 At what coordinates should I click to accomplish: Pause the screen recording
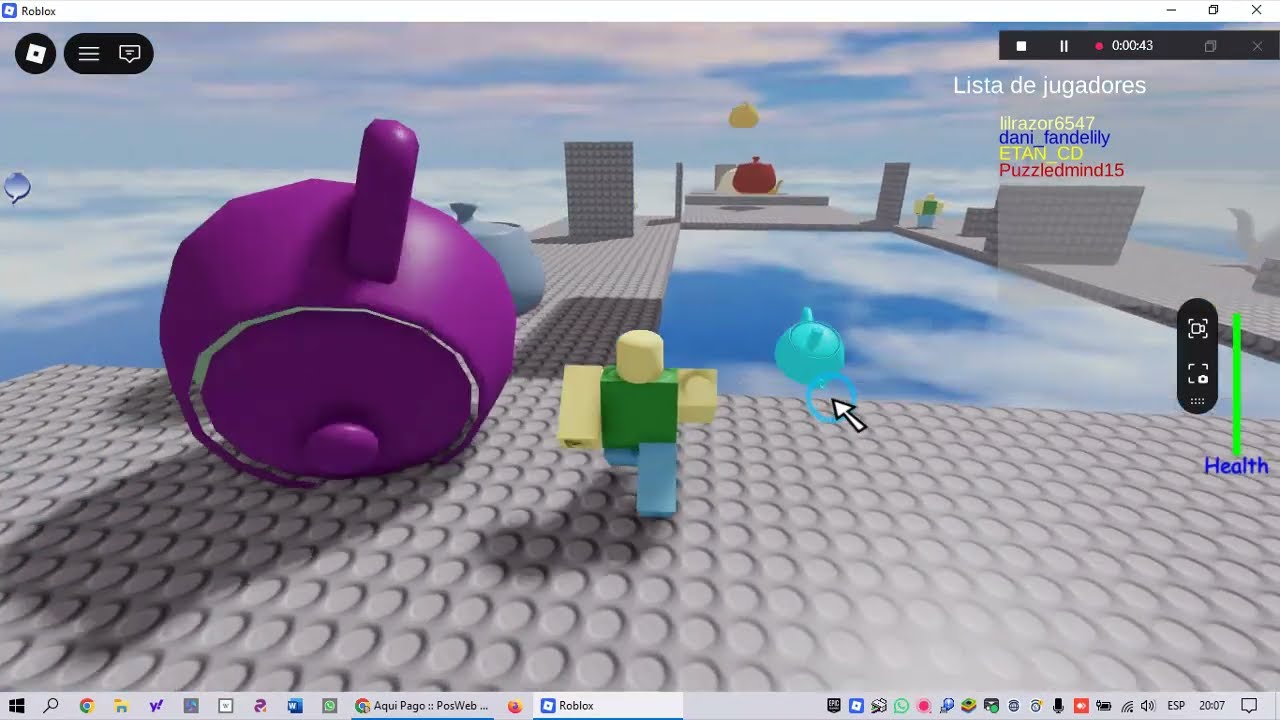click(x=1064, y=46)
